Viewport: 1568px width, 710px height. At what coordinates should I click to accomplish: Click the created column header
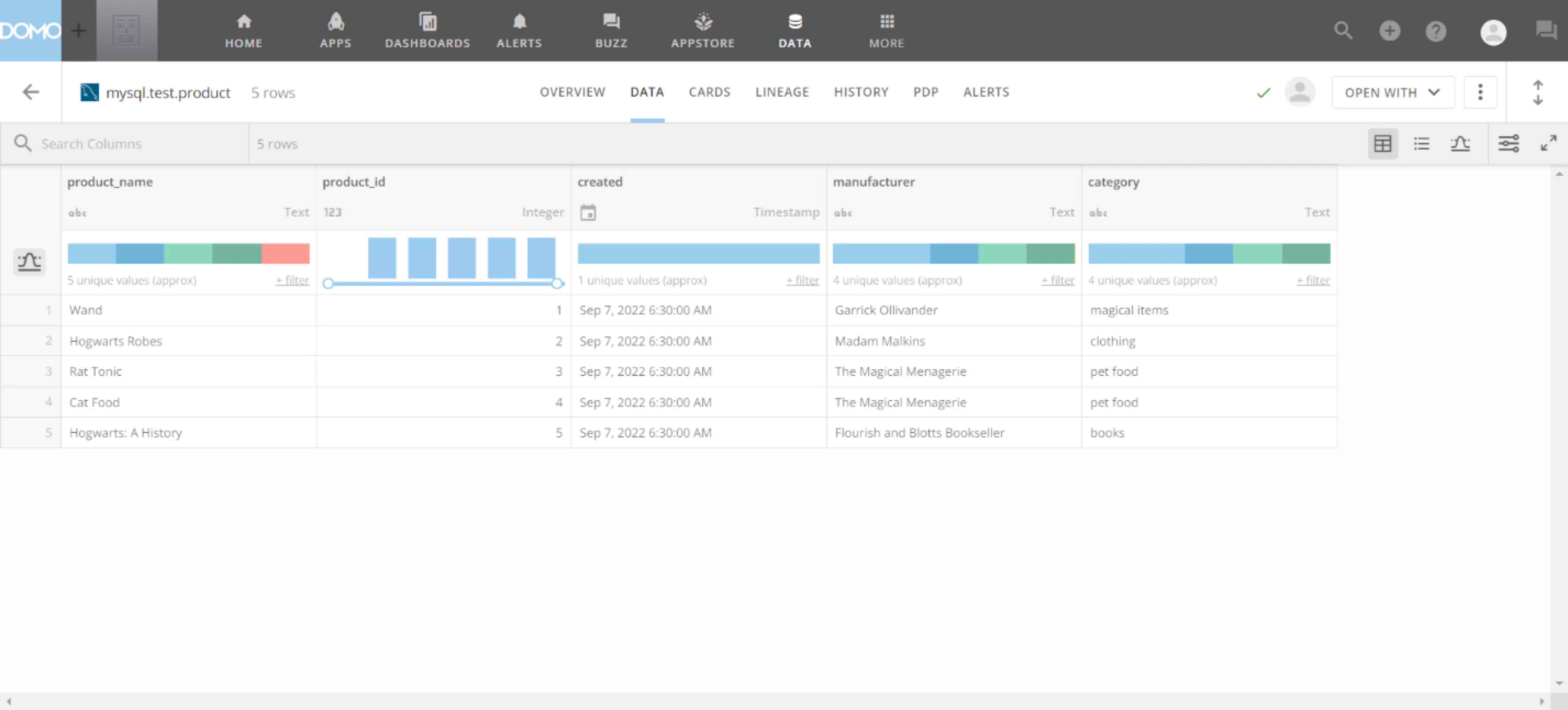[600, 181]
